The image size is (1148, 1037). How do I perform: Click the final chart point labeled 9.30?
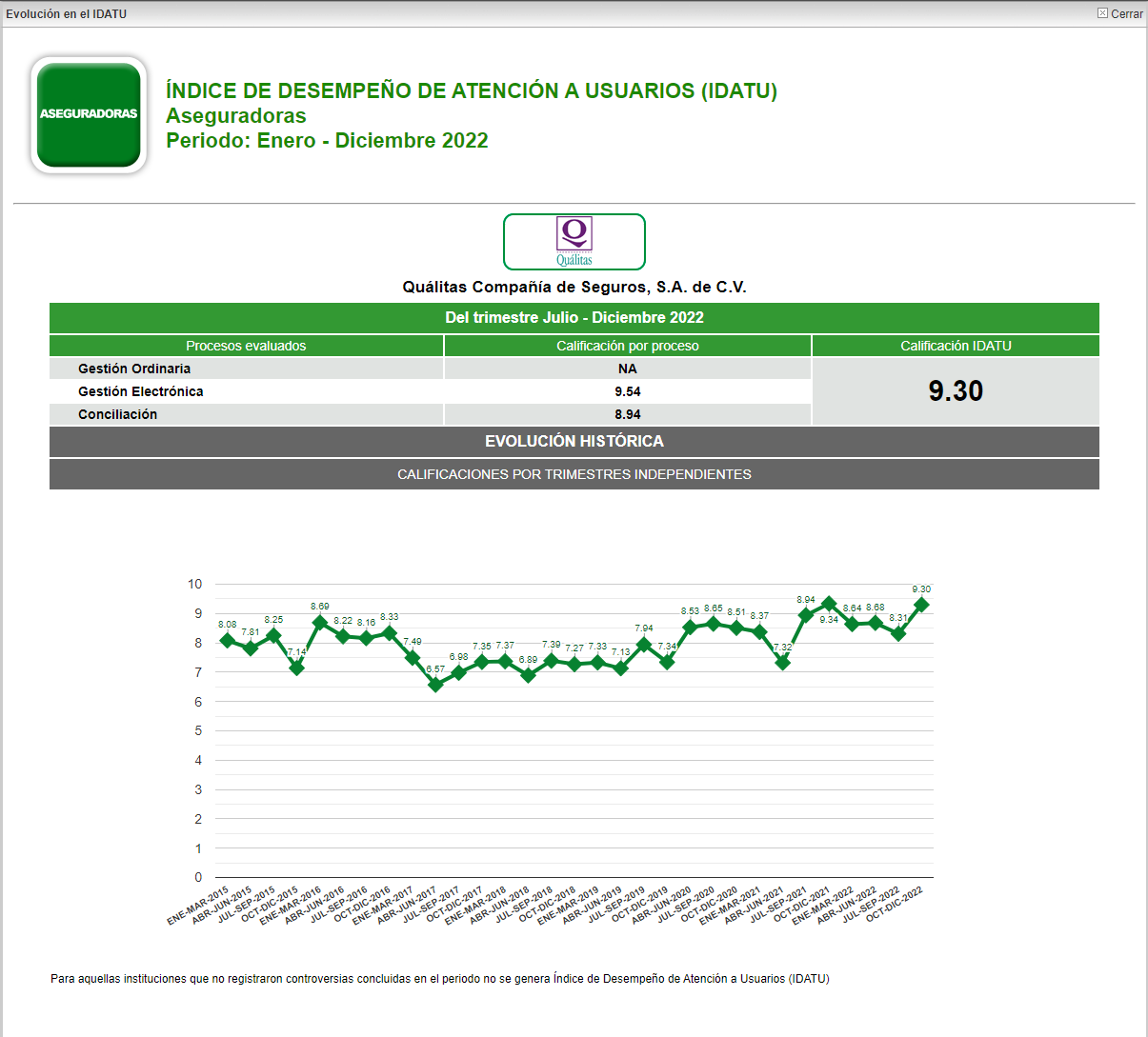(x=921, y=605)
